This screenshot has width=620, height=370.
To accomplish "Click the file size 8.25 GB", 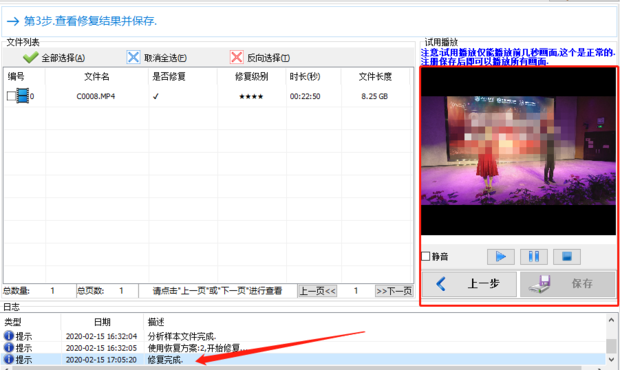I will (374, 96).
